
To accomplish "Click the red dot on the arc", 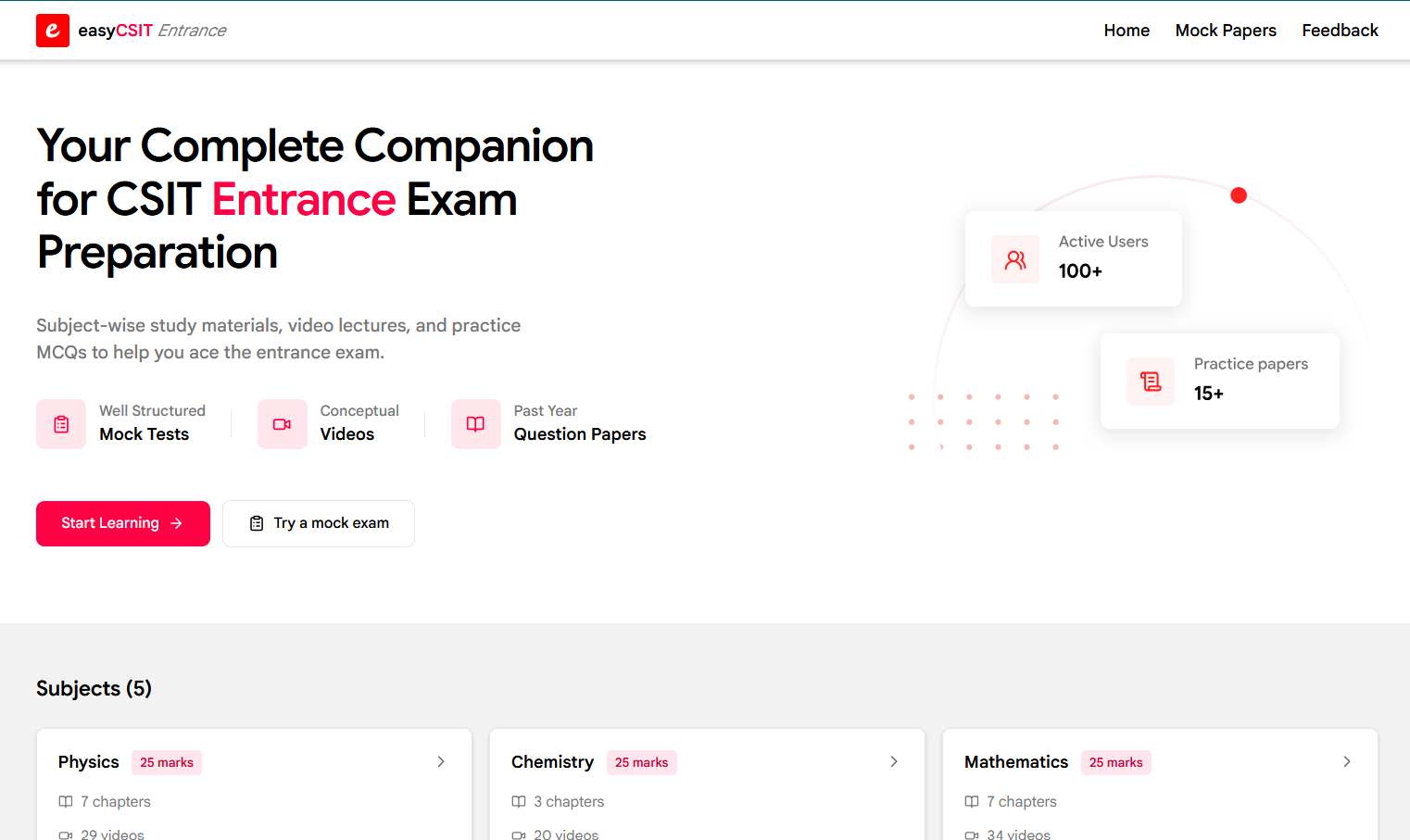I will tap(1239, 195).
